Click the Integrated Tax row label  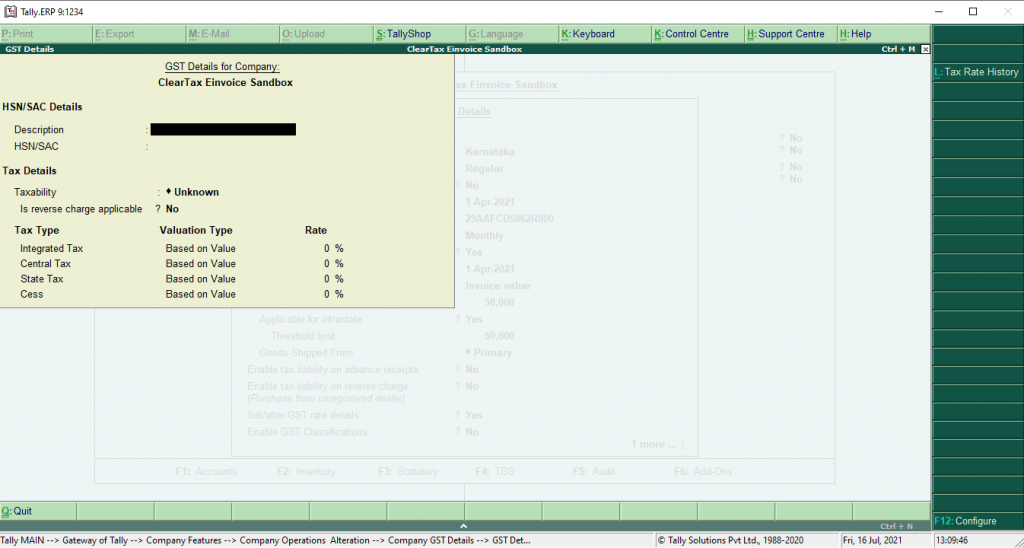click(52, 248)
